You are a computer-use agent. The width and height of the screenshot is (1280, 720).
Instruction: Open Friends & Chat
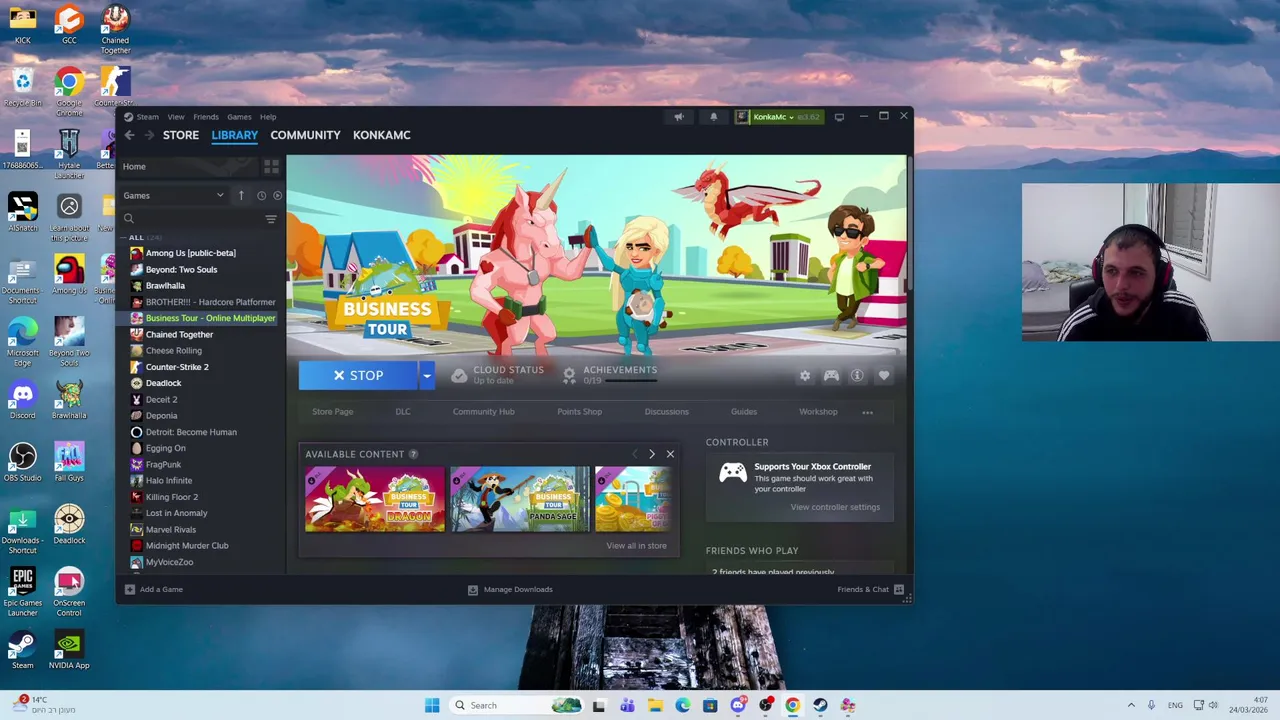[x=870, y=590]
